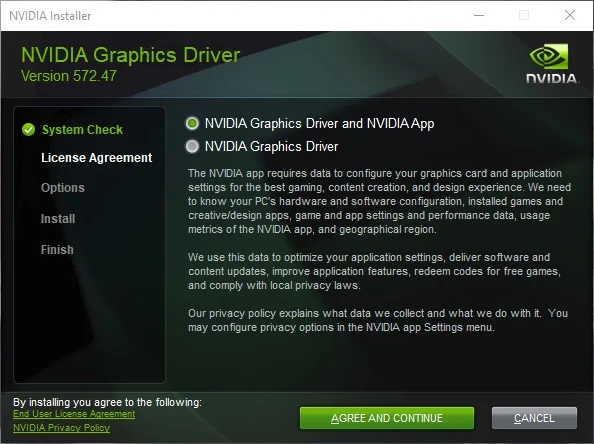
Task: Select the Graphics Driver and NVIDIA App radio button
Action: tap(192, 124)
